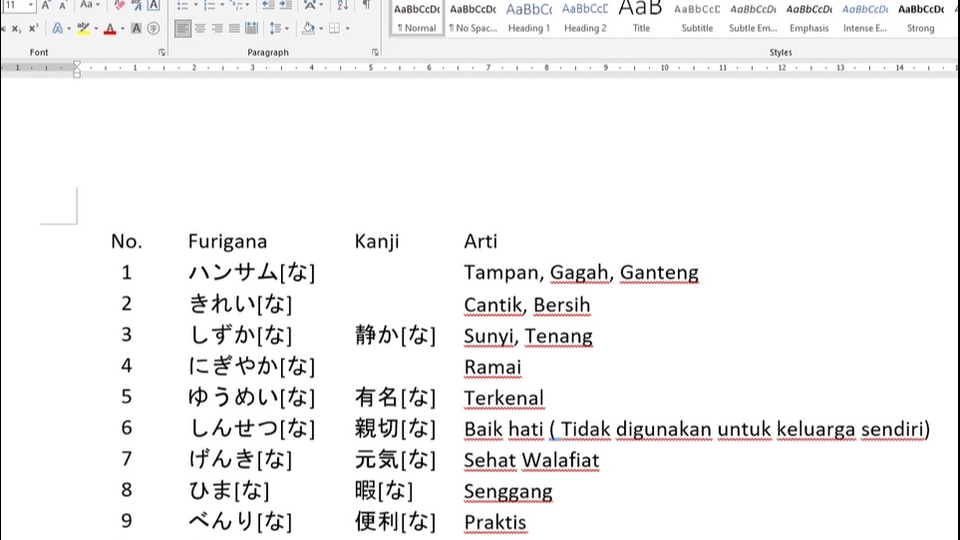Click the Enclose Characters icon

click(x=154, y=29)
